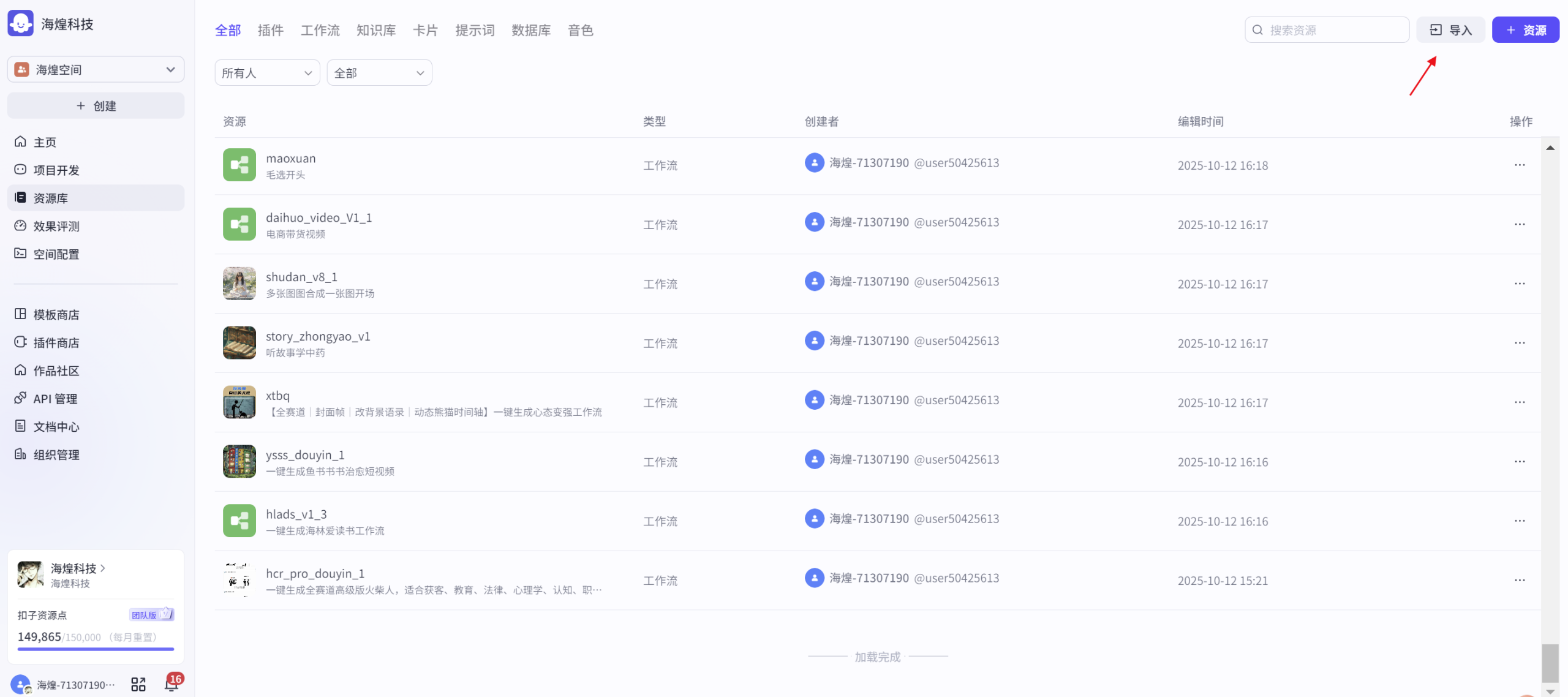Image resolution: width=1568 pixels, height=697 pixels.
Task: Click the 导入 import button
Action: coord(1450,29)
